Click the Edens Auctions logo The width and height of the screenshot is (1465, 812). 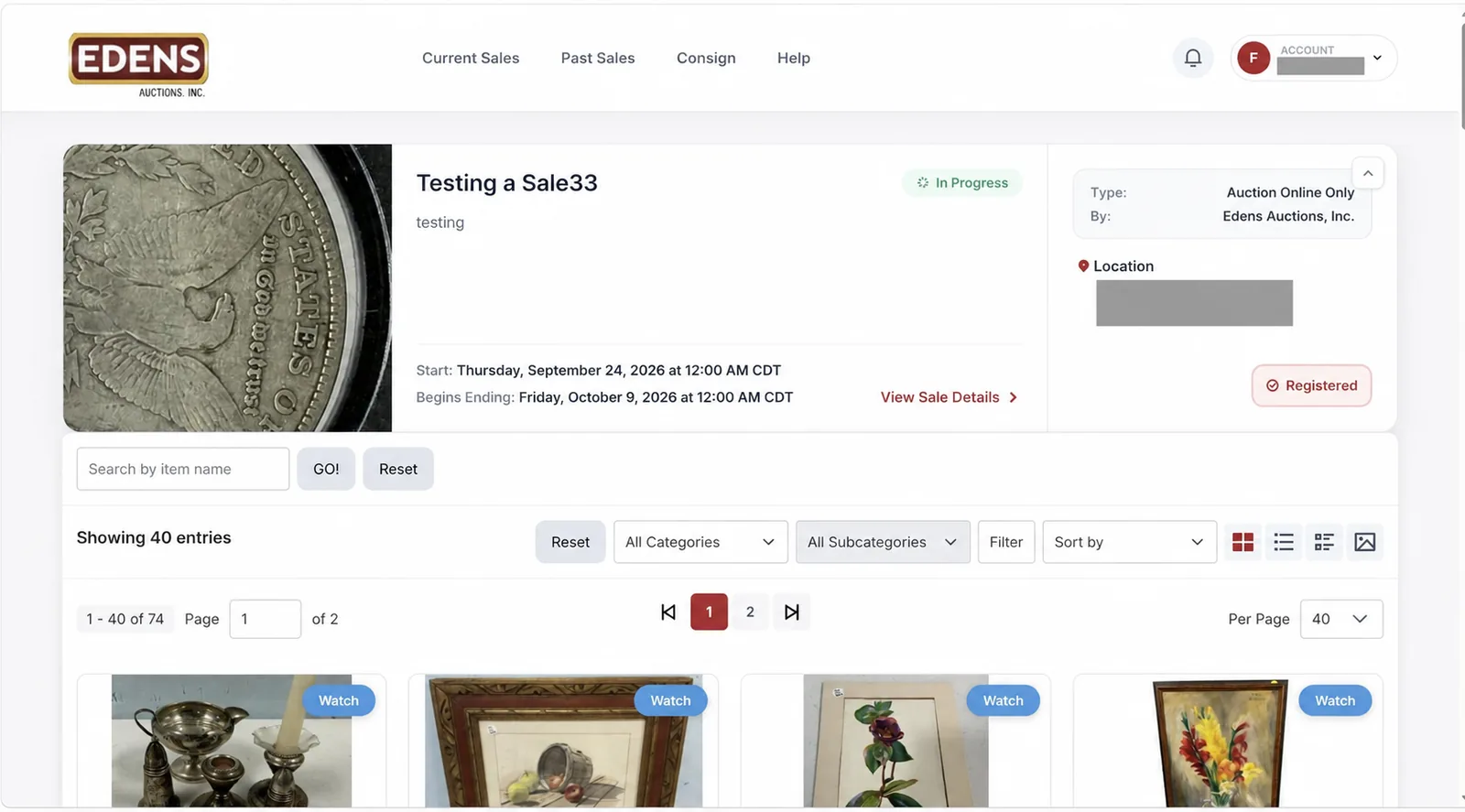138,64
